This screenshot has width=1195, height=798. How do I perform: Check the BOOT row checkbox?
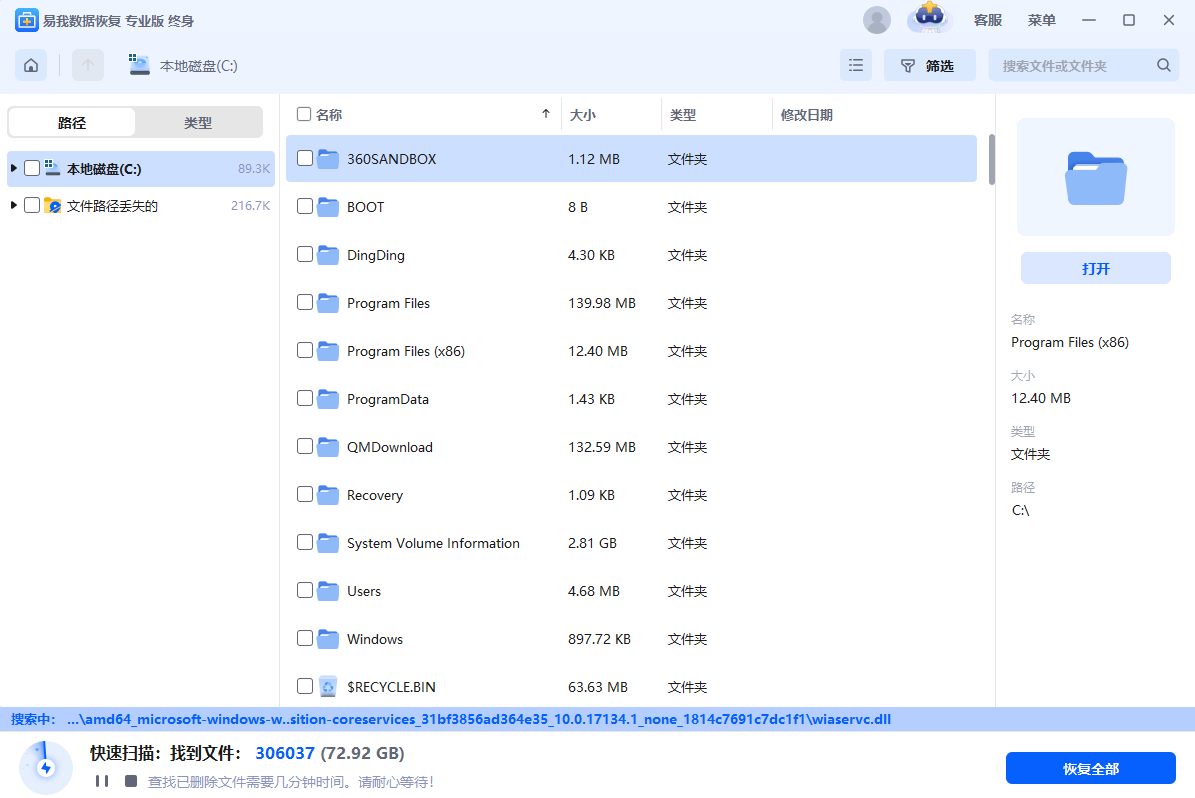point(305,206)
